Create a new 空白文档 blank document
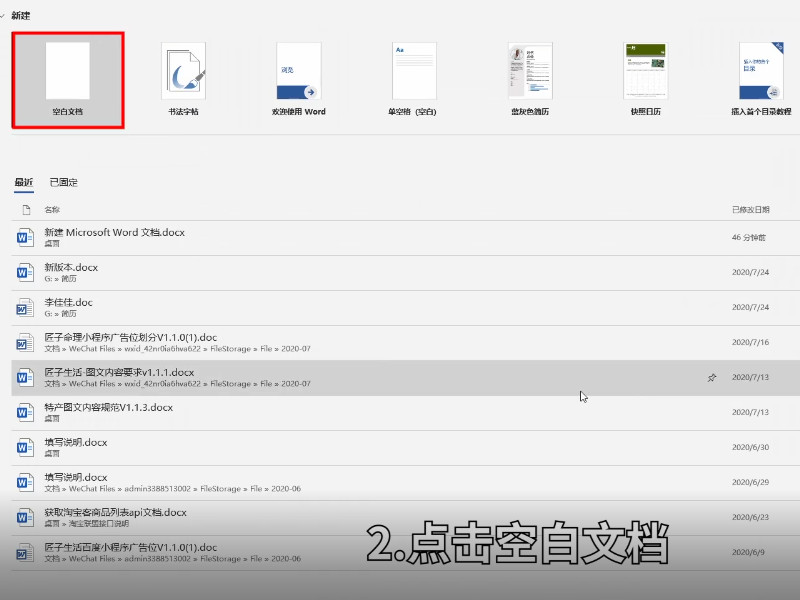This screenshot has width=800, height=600. tap(68, 80)
